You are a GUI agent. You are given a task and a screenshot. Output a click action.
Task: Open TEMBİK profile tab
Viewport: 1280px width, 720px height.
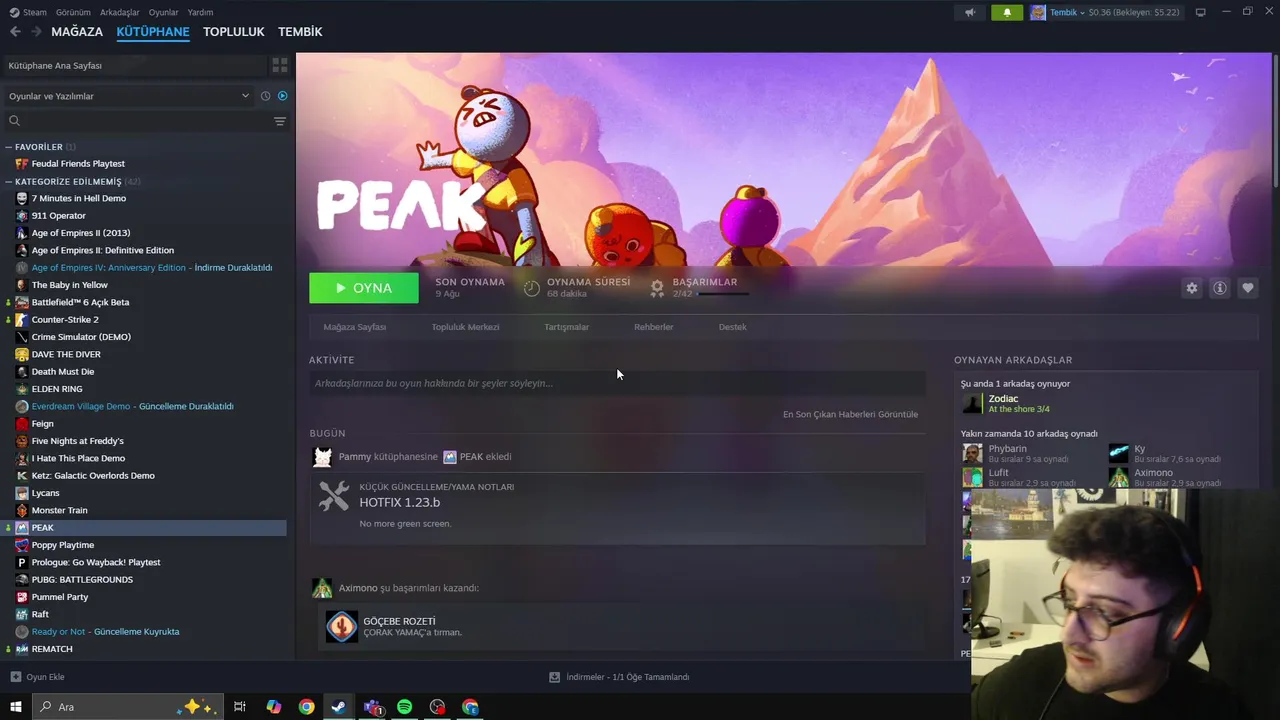(300, 32)
